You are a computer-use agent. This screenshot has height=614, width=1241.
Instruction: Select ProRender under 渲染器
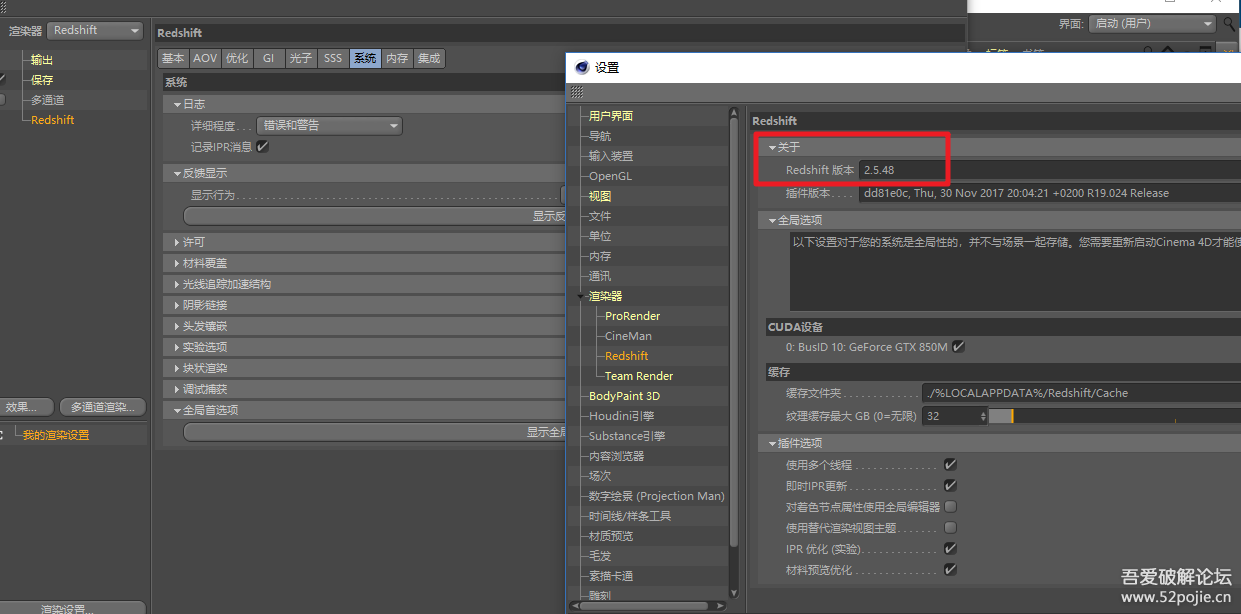pyautogui.click(x=633, y=316)
